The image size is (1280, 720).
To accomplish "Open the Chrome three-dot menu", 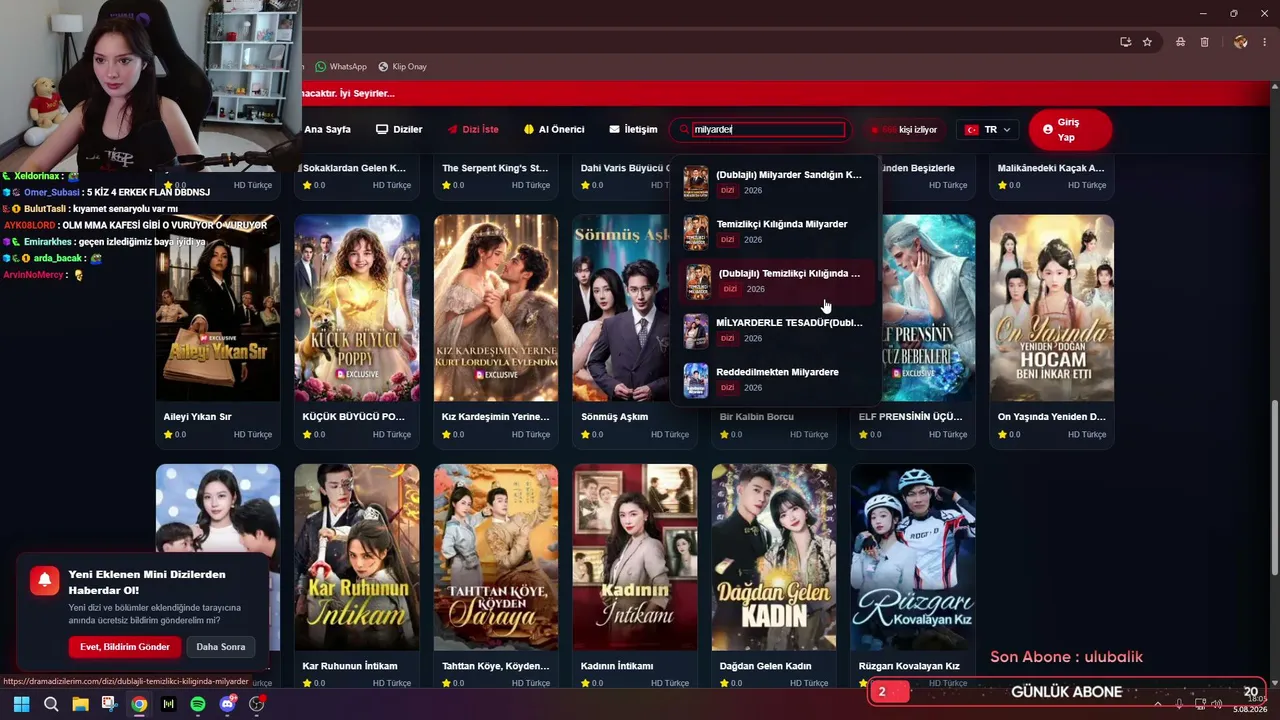I will pyautogui.click(x=1265, y=42).
